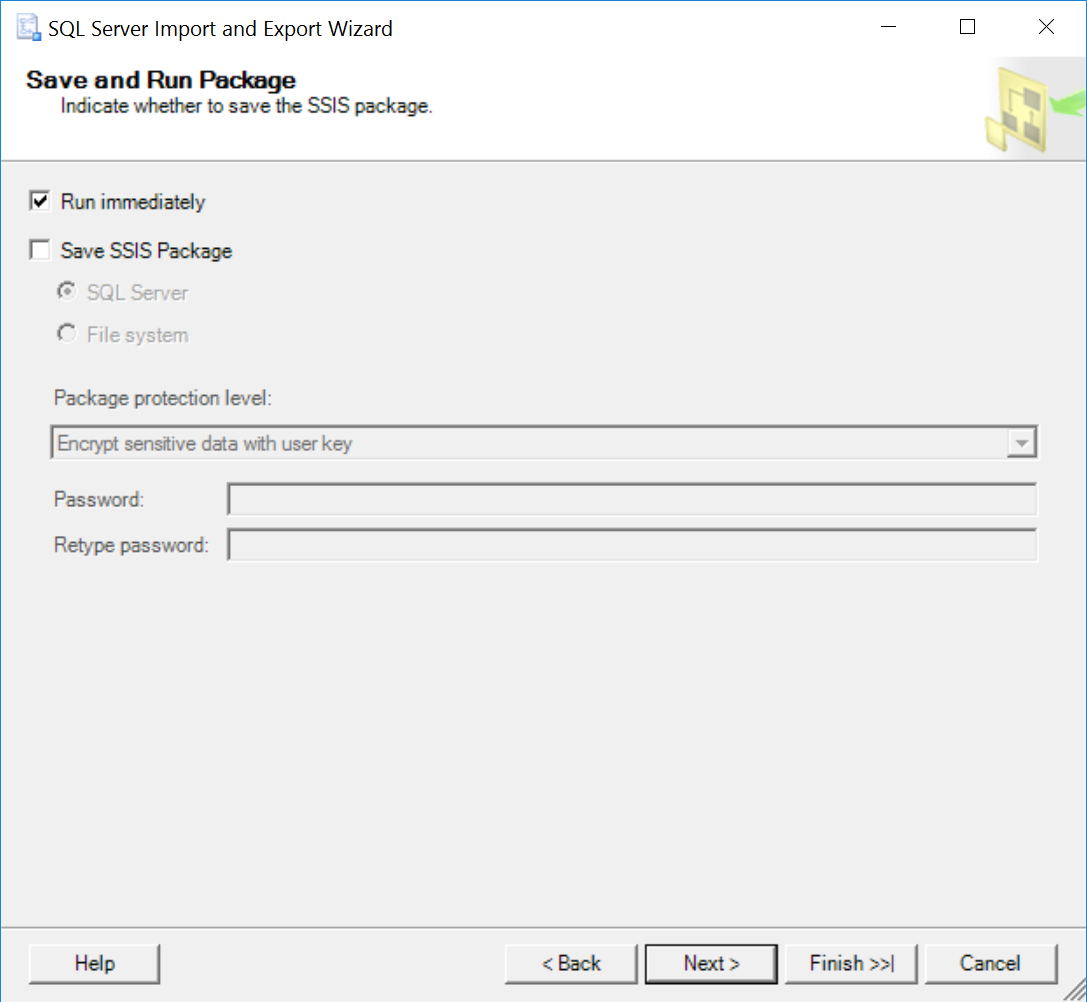The height and width of the screenshot is (1002, 1087).
Task: Go back with the < Back button
Action: [571, 964]
